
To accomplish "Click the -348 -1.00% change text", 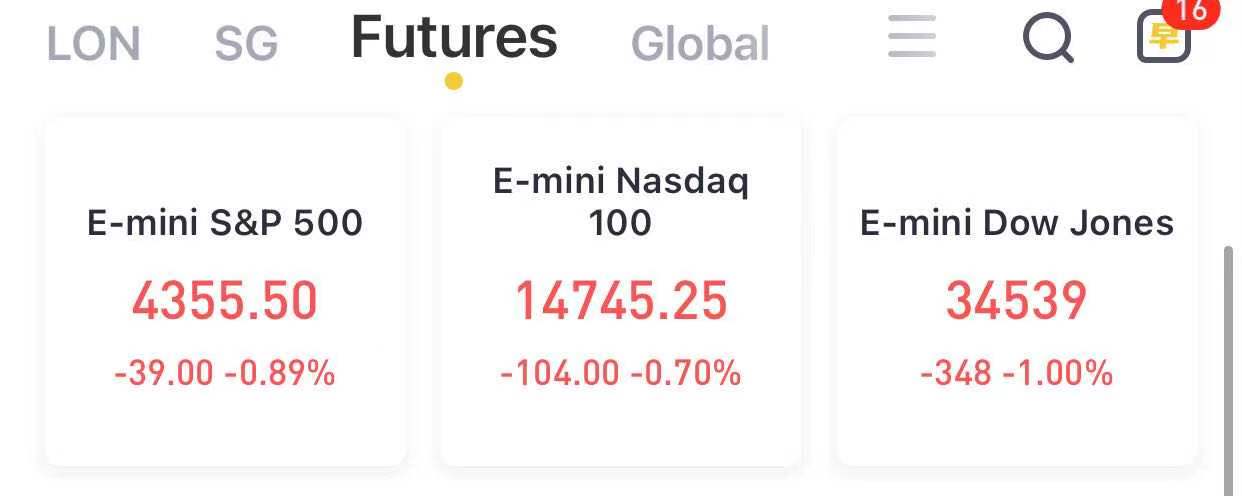I will (1017, 373).
